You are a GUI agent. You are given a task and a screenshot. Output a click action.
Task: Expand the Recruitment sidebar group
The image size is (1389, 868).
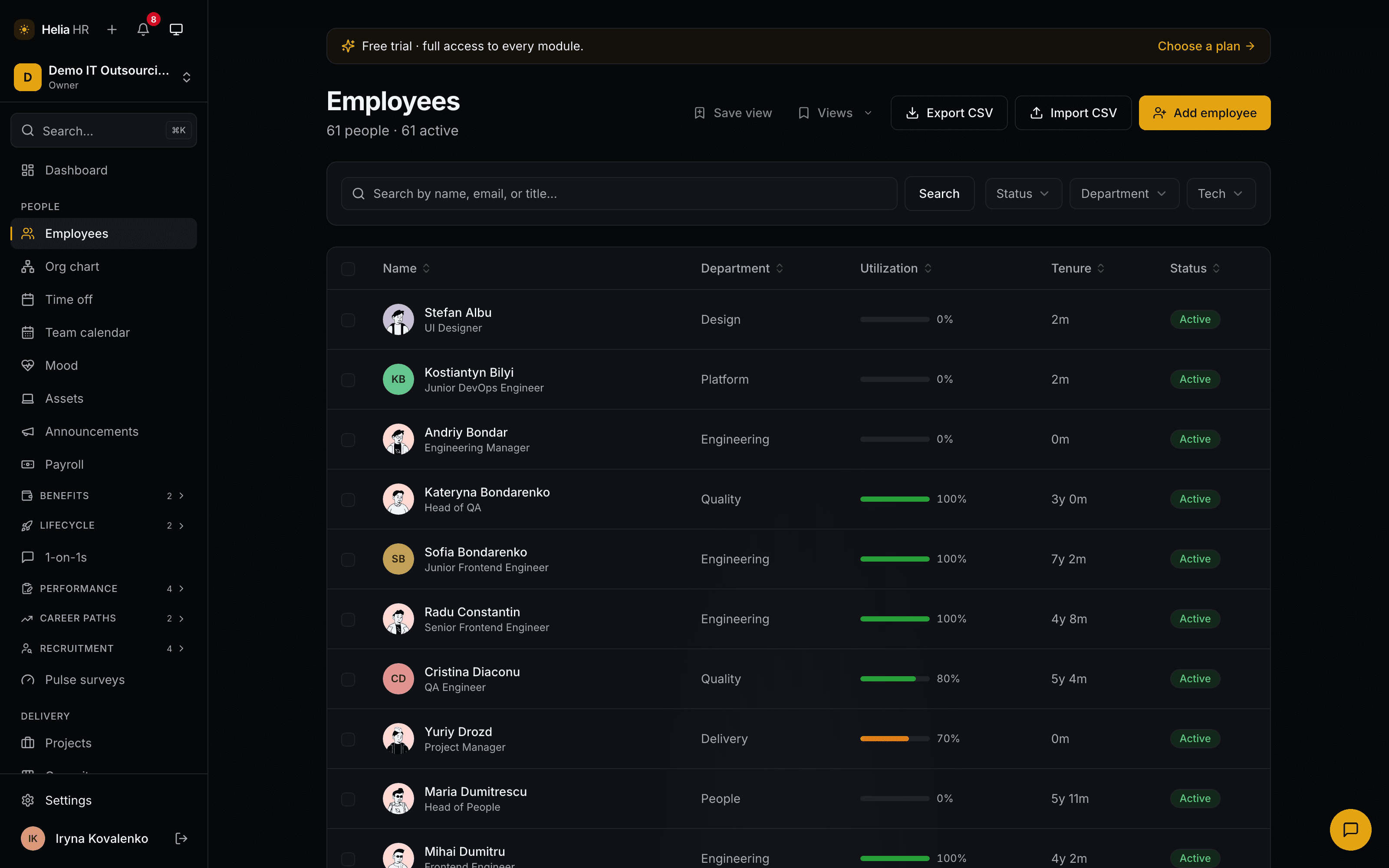(104, 648)
